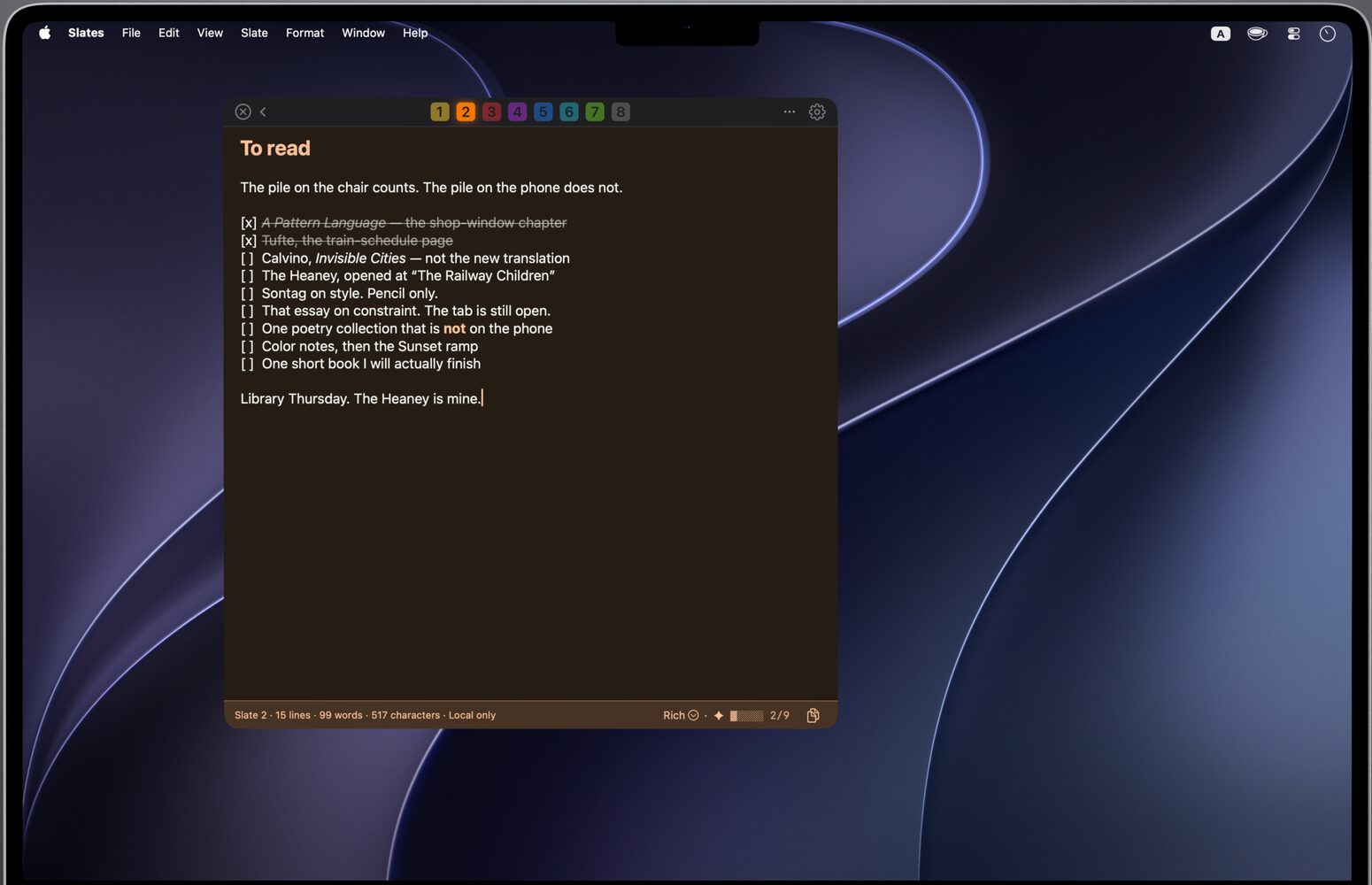Click in the empty editor area below the note
Viewport: 1372px width, 885px height.
coord(530,553)
